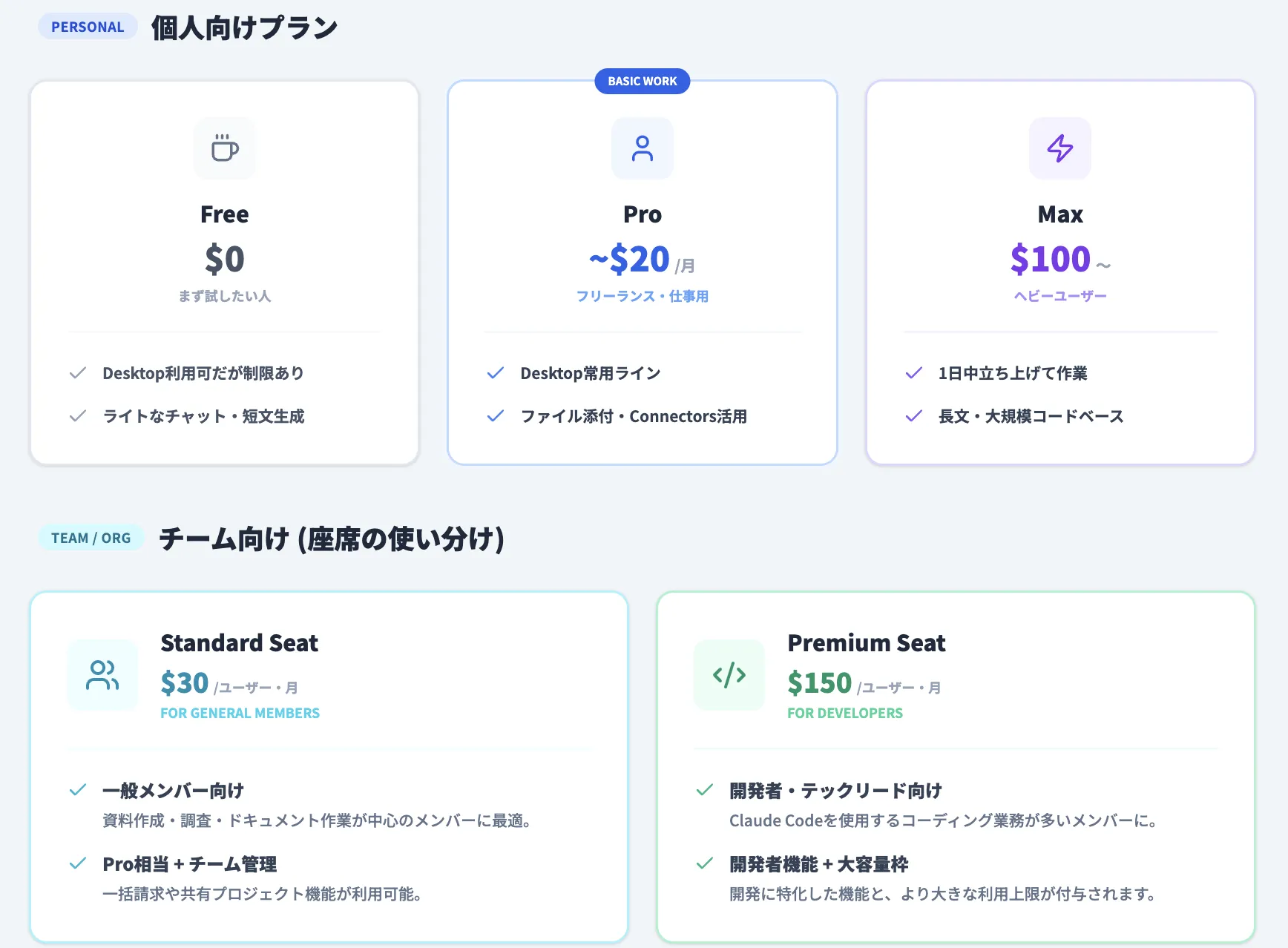Click the coffee cup icon on Free plan
This screenshot has width=1288, height=948.
point(224,148)
